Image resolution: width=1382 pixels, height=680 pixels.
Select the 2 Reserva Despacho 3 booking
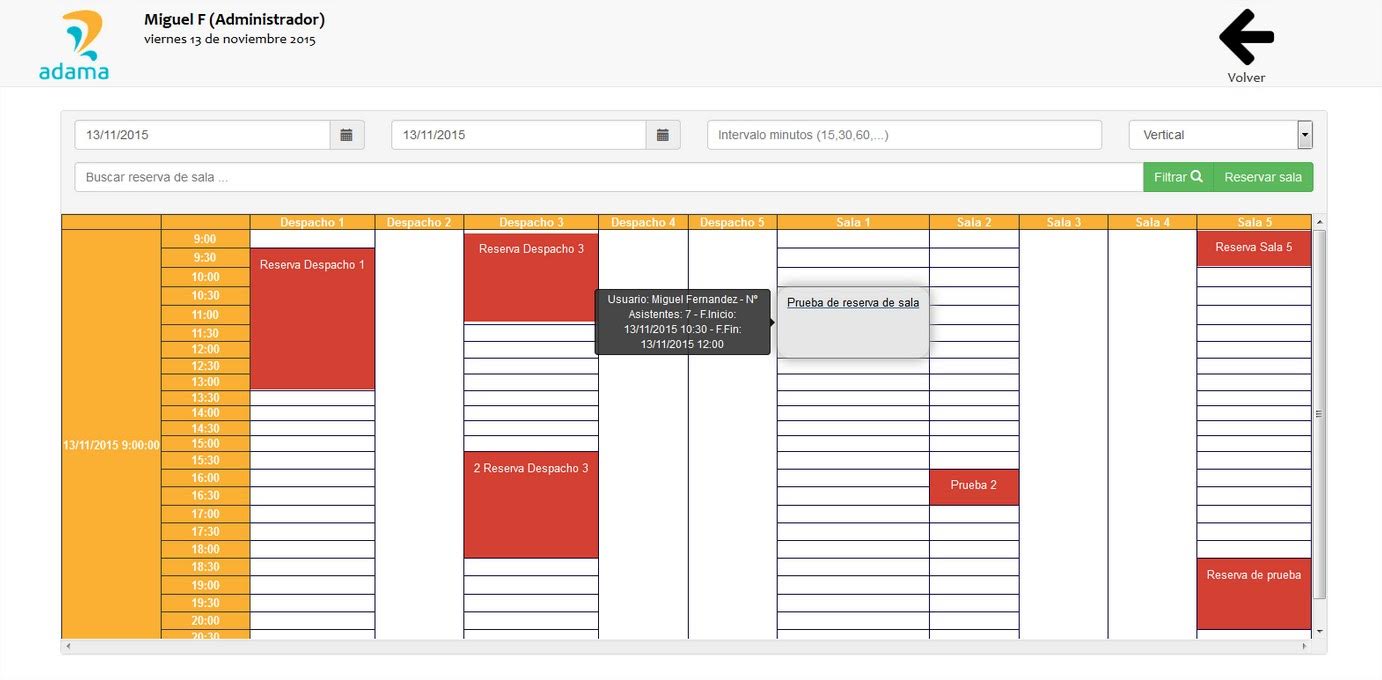coord(530,504)
